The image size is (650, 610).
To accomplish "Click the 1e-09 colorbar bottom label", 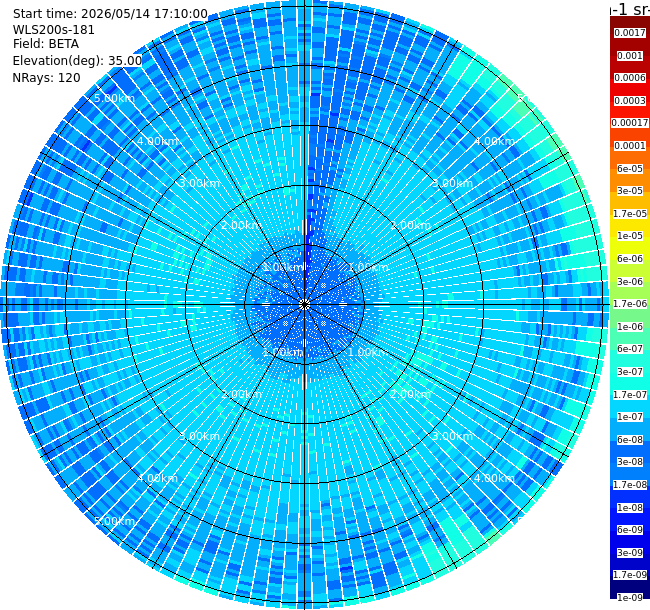I will [630, 598].
